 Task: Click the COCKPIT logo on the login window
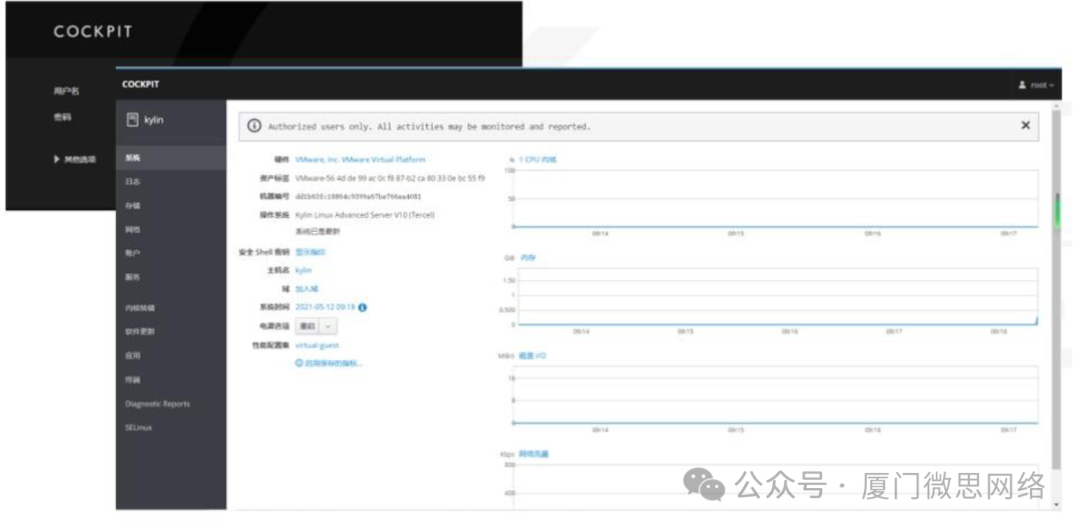click(x=92, y=32)
